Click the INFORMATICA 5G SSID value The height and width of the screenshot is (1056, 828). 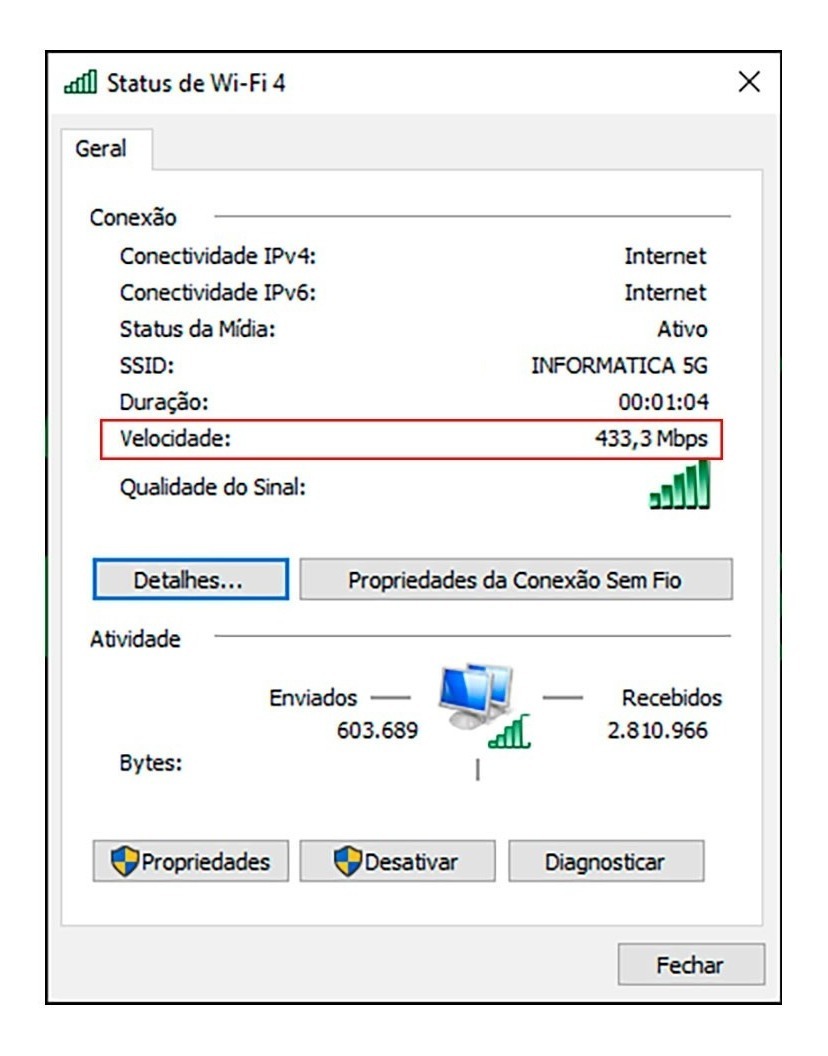619,366
